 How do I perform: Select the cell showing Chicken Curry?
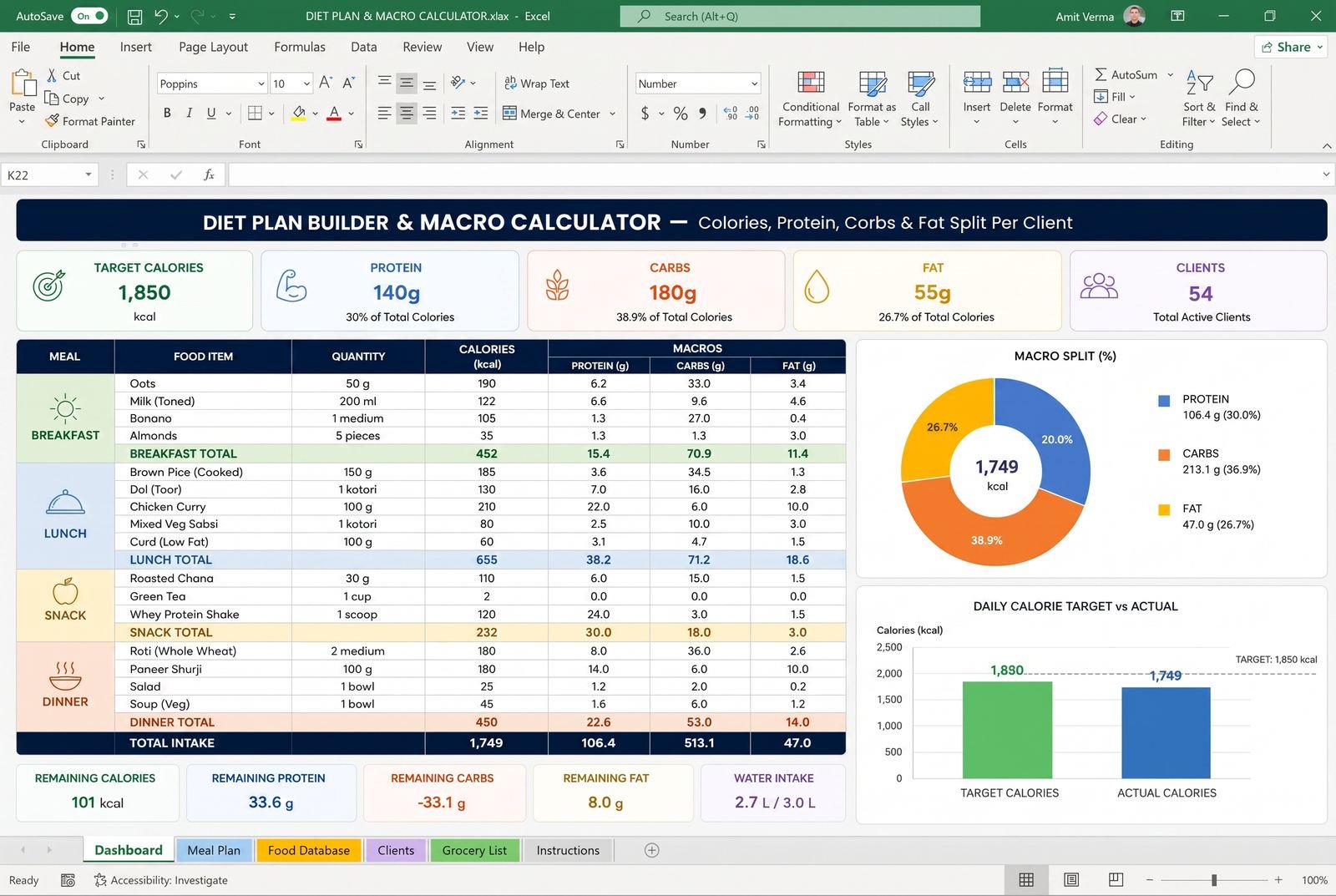[203, 507]
